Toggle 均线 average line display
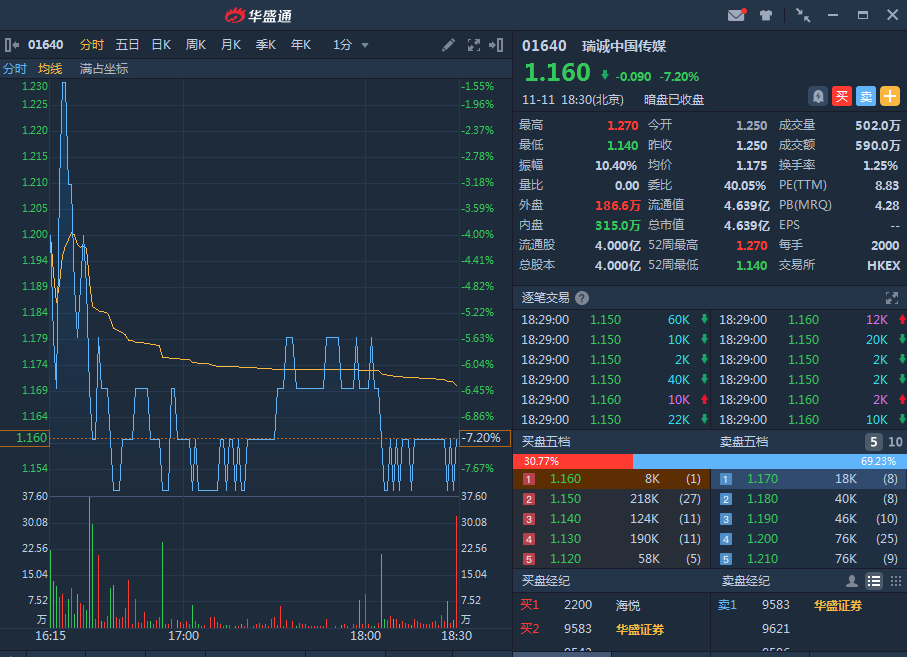907x657 pixels. [x=50, y=69]
